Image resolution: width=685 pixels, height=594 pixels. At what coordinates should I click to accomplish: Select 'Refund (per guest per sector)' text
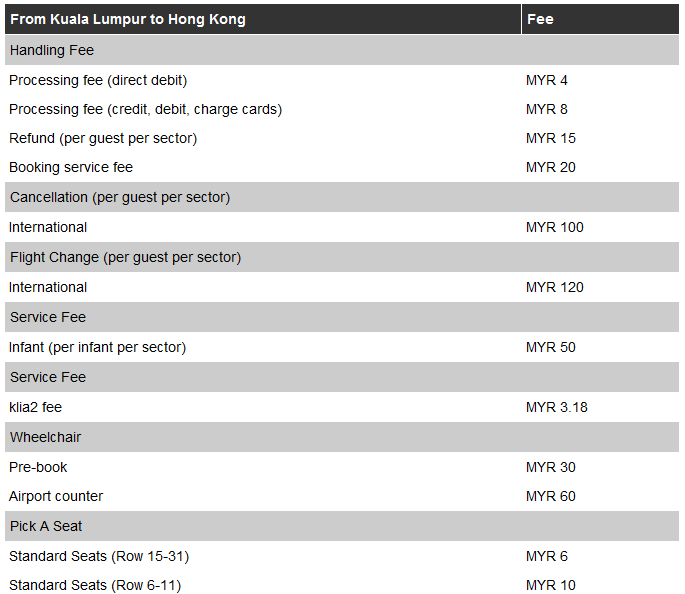[x=104, y=138]
